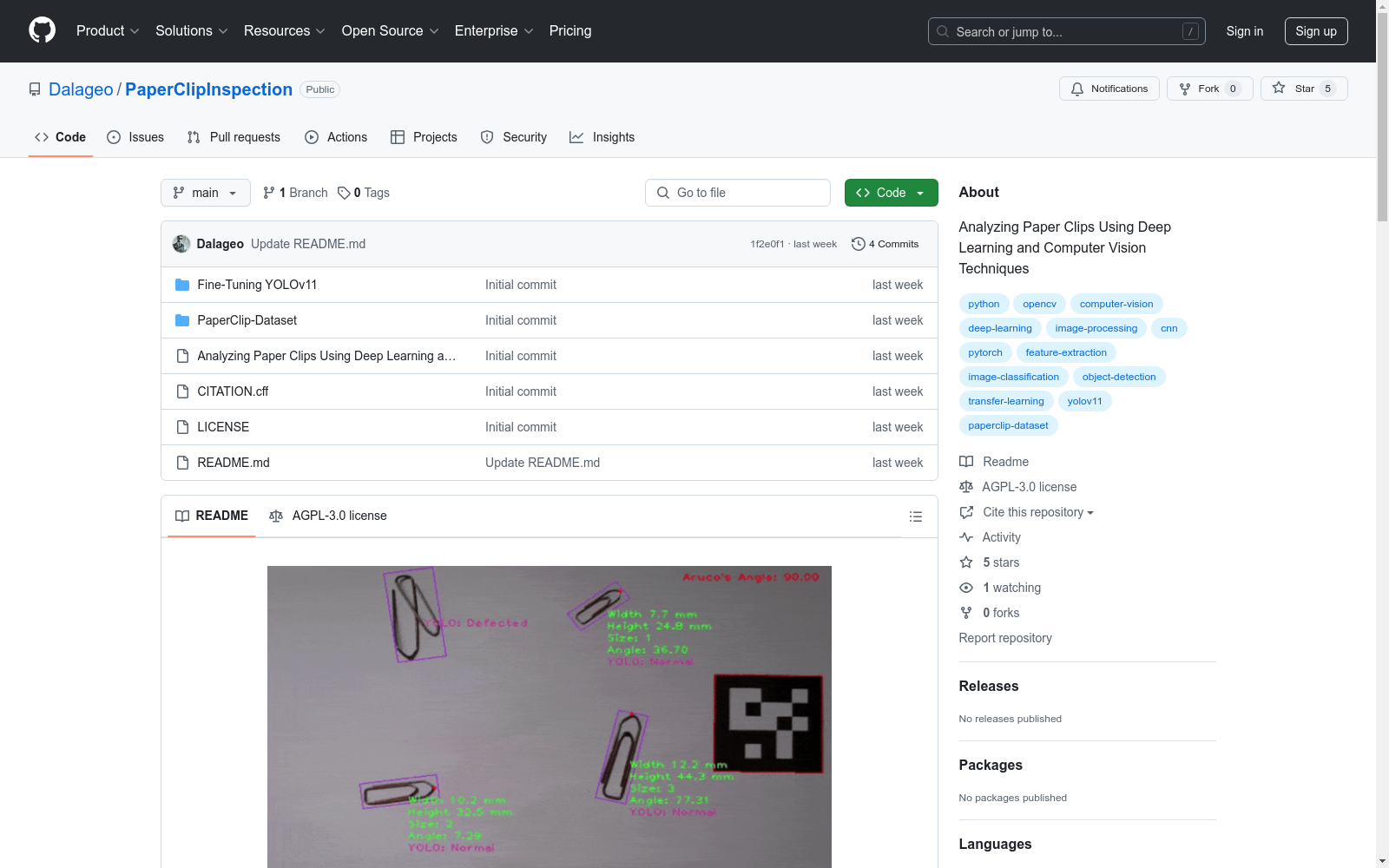Image resolution: width=1389 pixels, height=868 pixels.
Task: Expand the Enterprise menu
Action: tap(494, 30)
